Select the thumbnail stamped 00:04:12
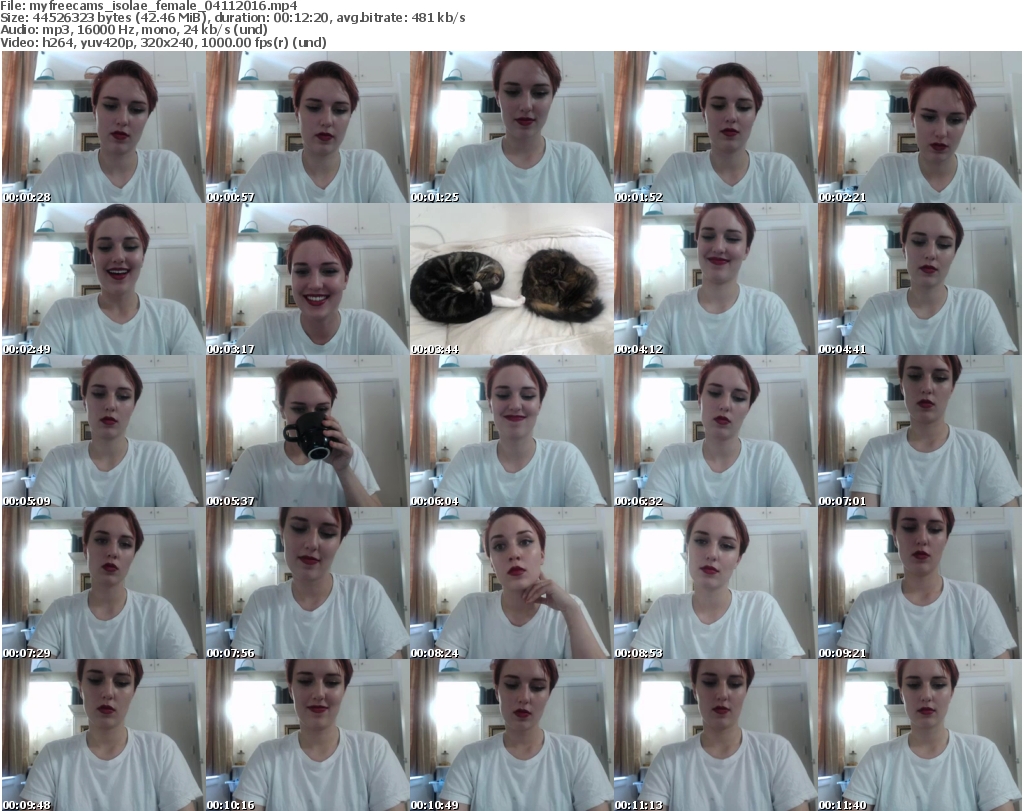The width and height of the screenshot is (1024, 811). pyautogui.click(x=715, y=279)
